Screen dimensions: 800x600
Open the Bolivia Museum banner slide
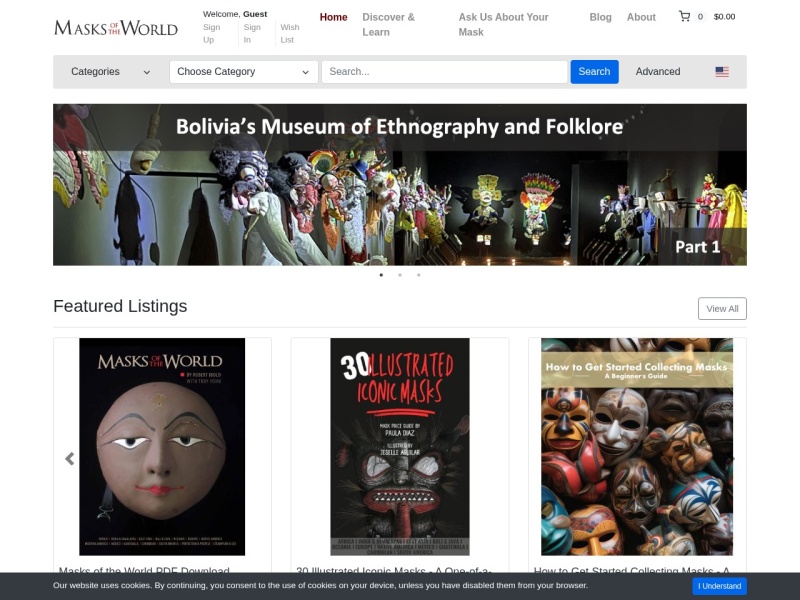tap(400, 185)
